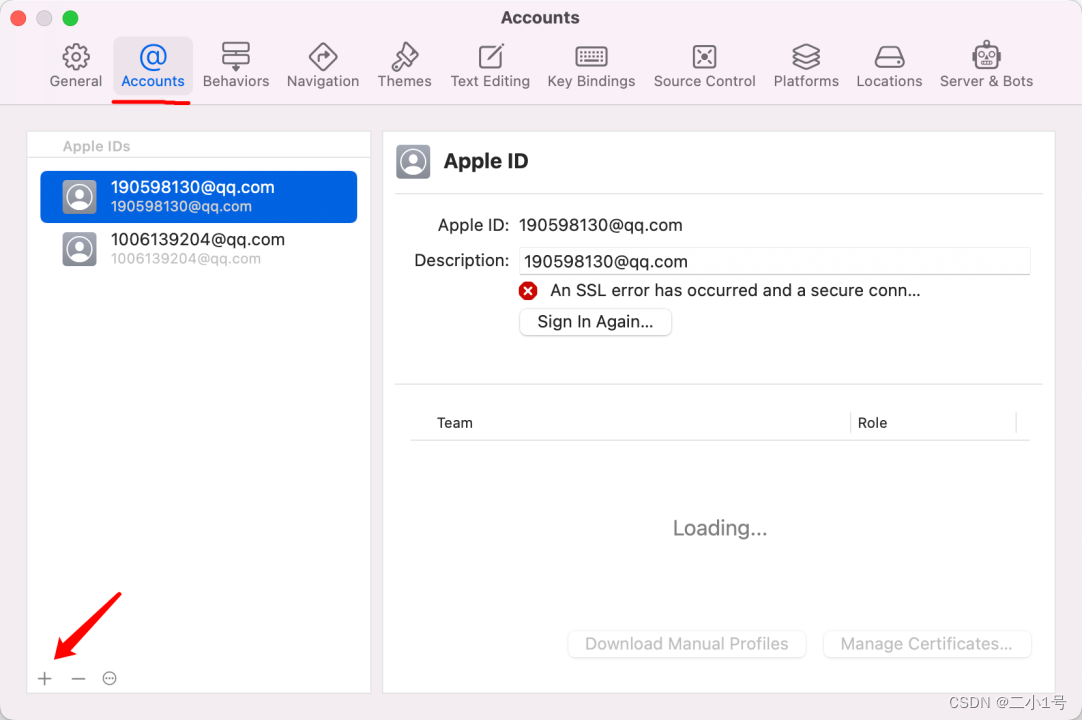Click the plus icon to add an account
Image resolution: width=1082 pixels, height=720 pixels.
coord(45,679)
